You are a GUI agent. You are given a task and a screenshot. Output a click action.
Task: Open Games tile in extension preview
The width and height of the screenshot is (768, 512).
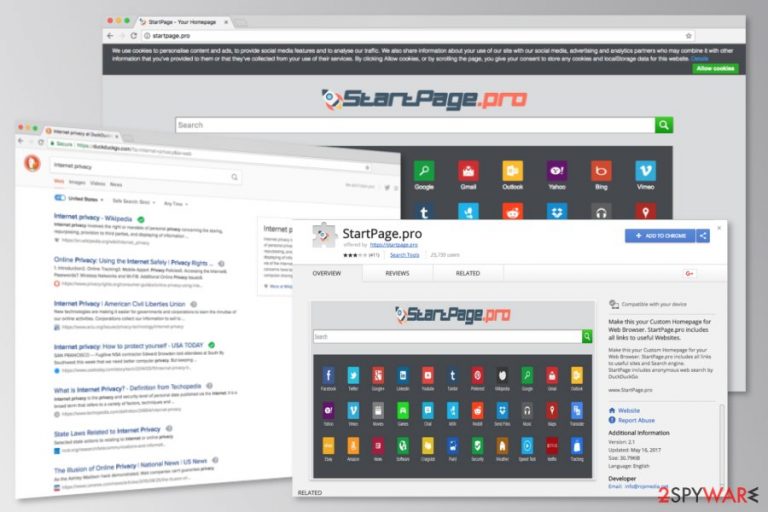(403, 410)
